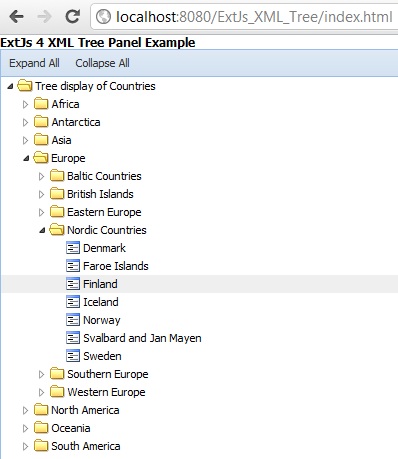
Task: Click the Nordic Countries open folder icon
Action: point(57,230)
